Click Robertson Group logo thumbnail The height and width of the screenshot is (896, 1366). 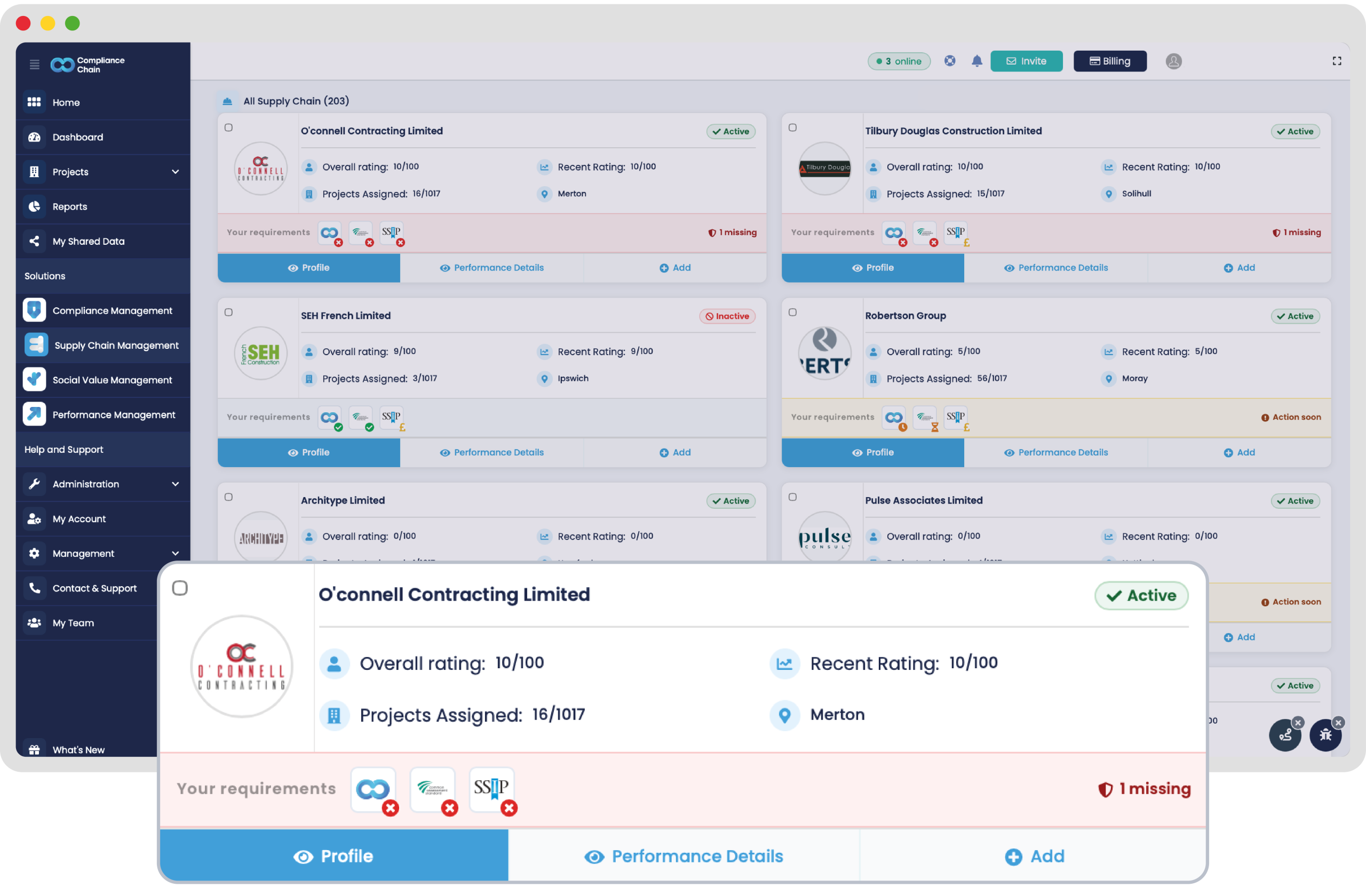point(825,353)
